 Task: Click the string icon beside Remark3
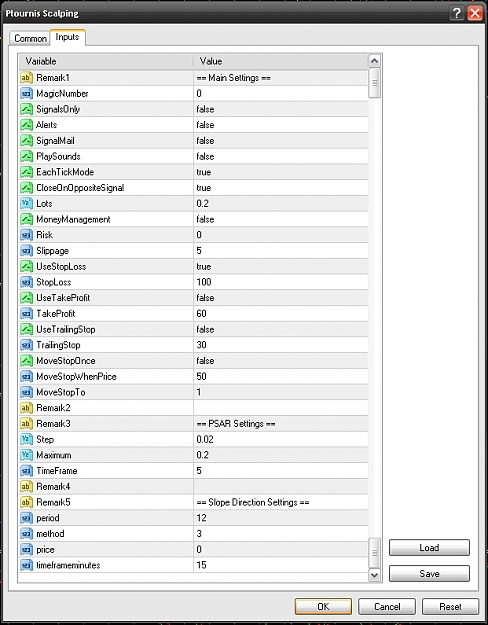[26, 424]
